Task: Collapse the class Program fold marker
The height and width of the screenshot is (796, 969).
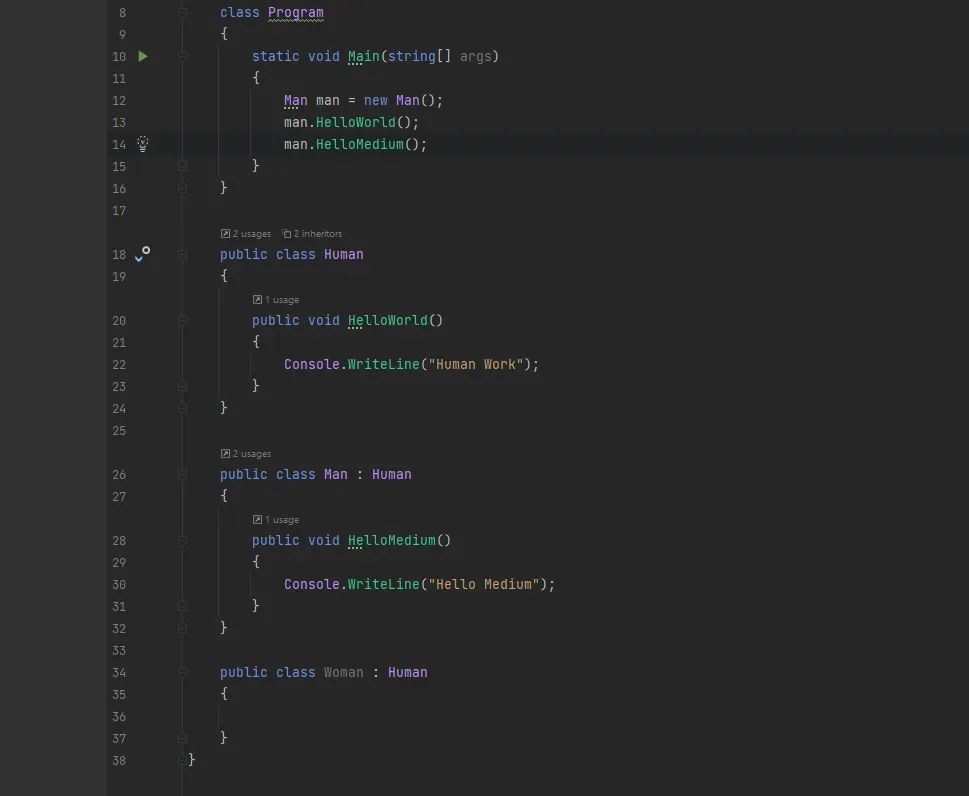Action: (182, 12)
